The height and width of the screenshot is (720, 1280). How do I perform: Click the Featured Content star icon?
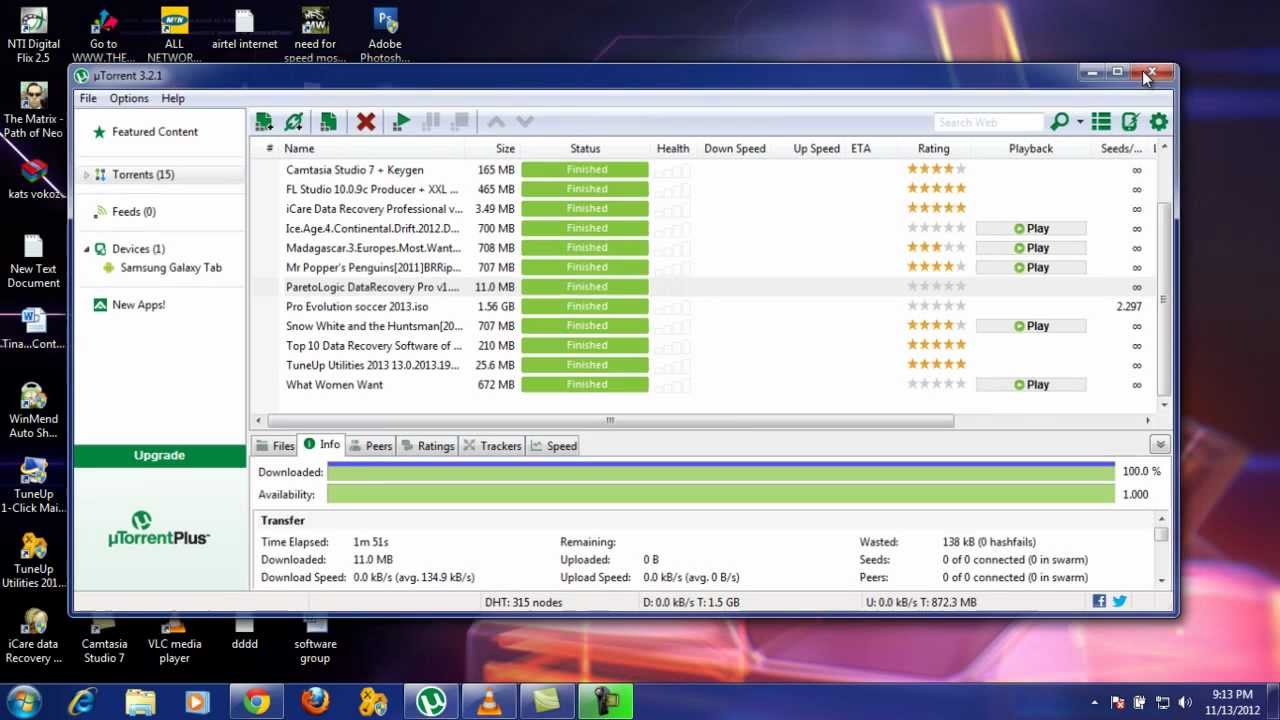click(x=99, y=132)
